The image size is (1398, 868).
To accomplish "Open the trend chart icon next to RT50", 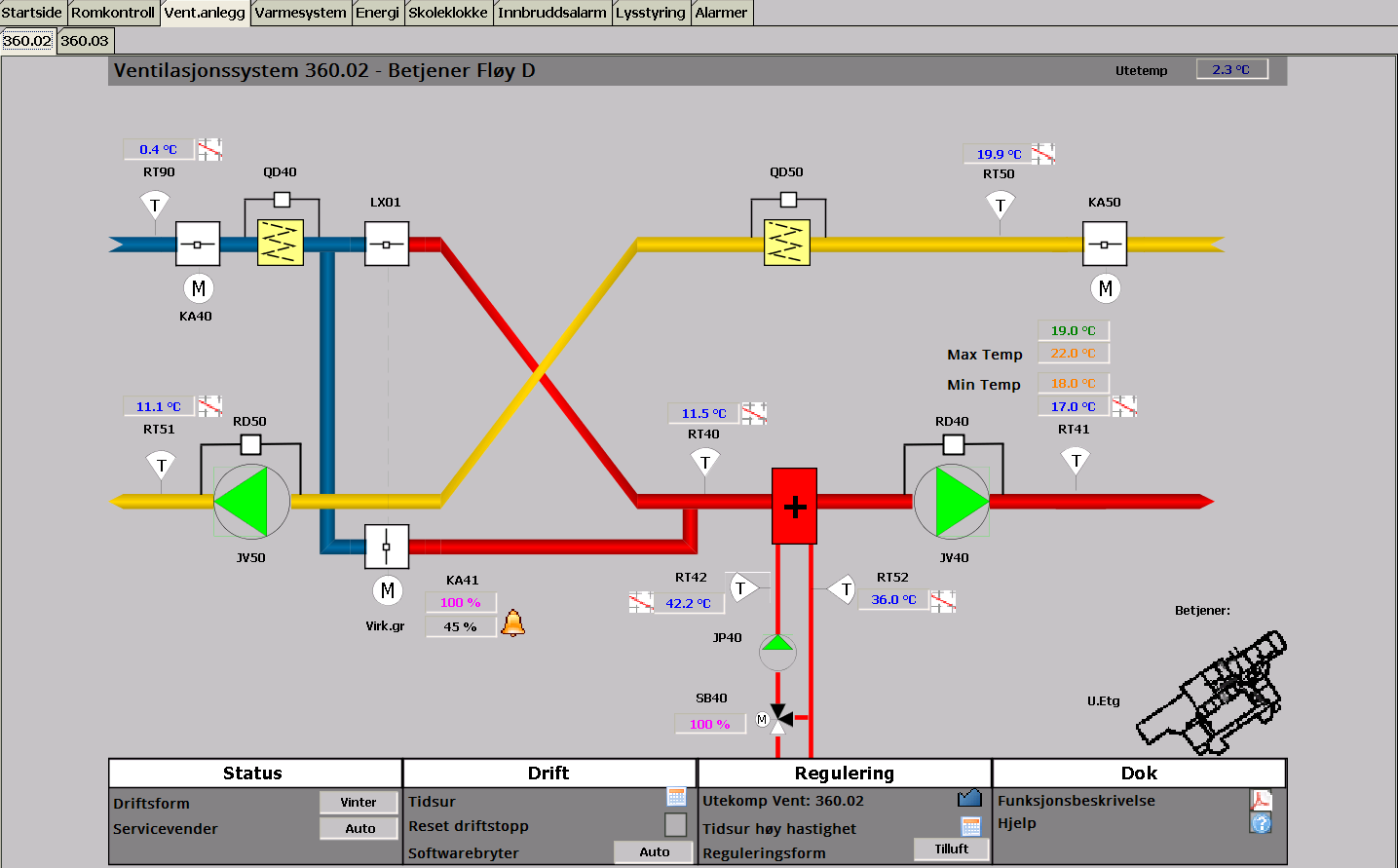I will click(x=1043, y=153).
